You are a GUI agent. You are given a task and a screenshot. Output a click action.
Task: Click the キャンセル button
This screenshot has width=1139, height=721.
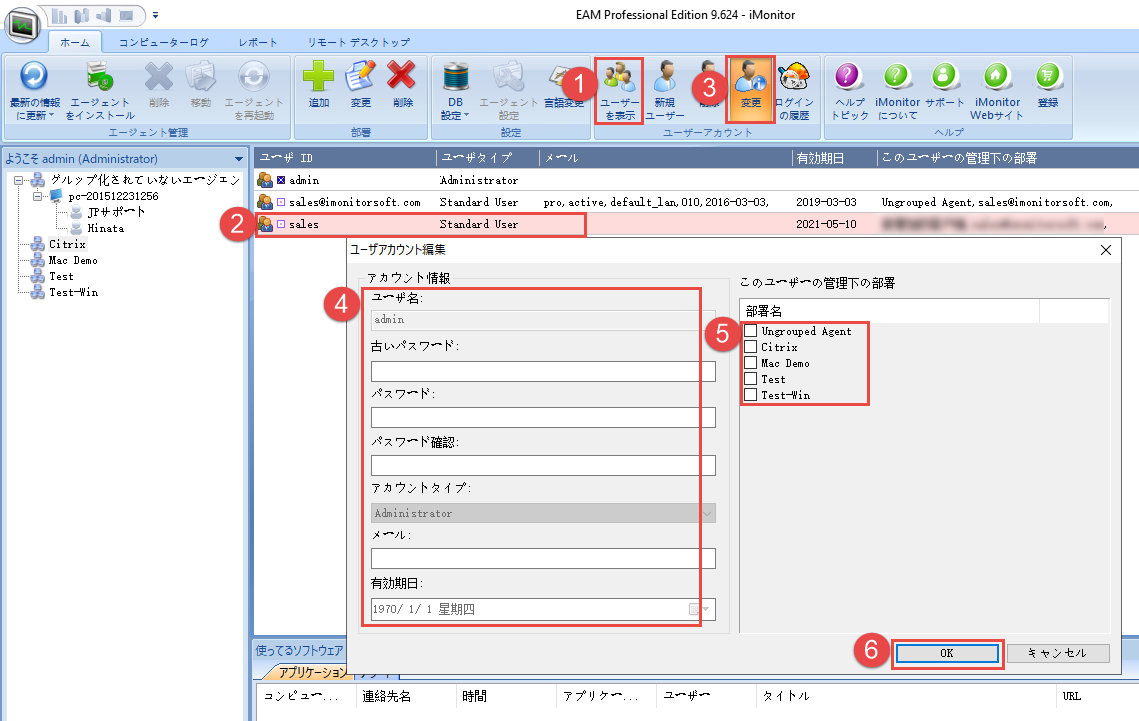click(x=1058, y=653)
